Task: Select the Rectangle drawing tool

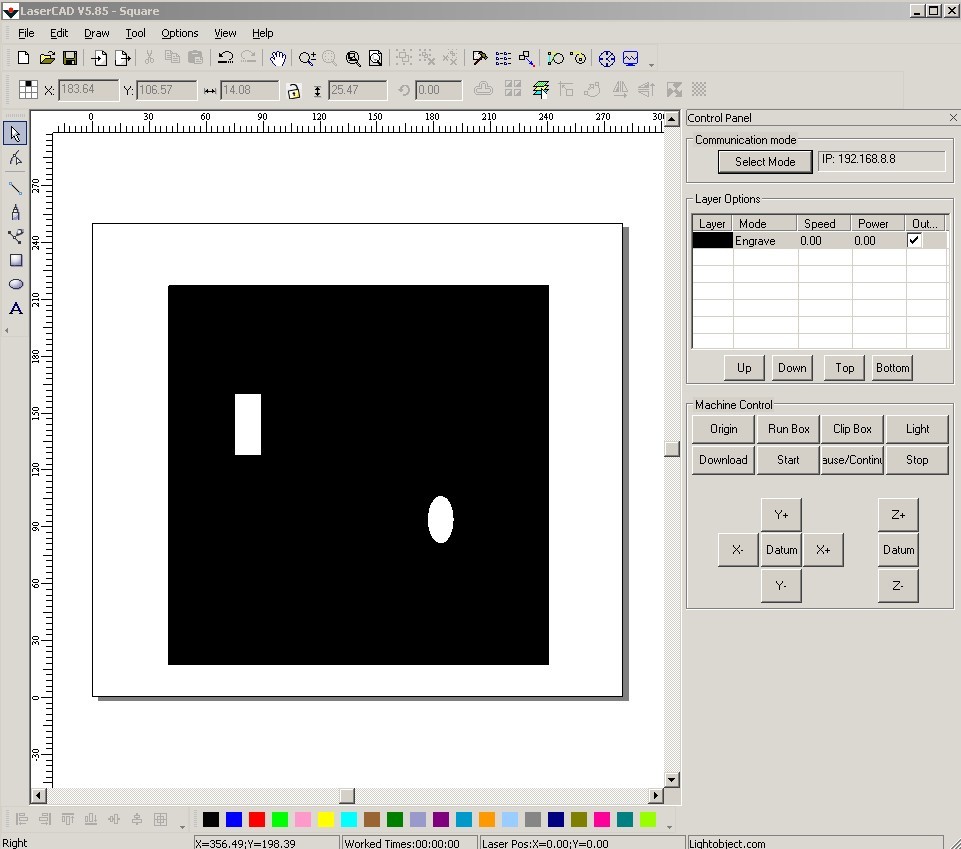Action: 15,260
